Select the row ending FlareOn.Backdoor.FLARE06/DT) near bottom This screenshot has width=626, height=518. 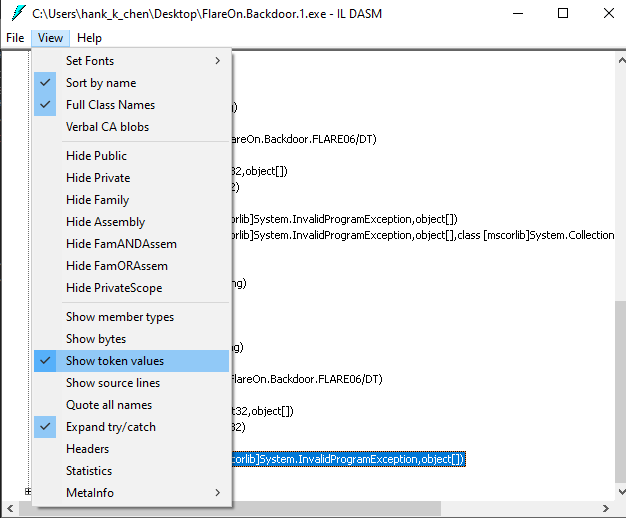point(307,379)
